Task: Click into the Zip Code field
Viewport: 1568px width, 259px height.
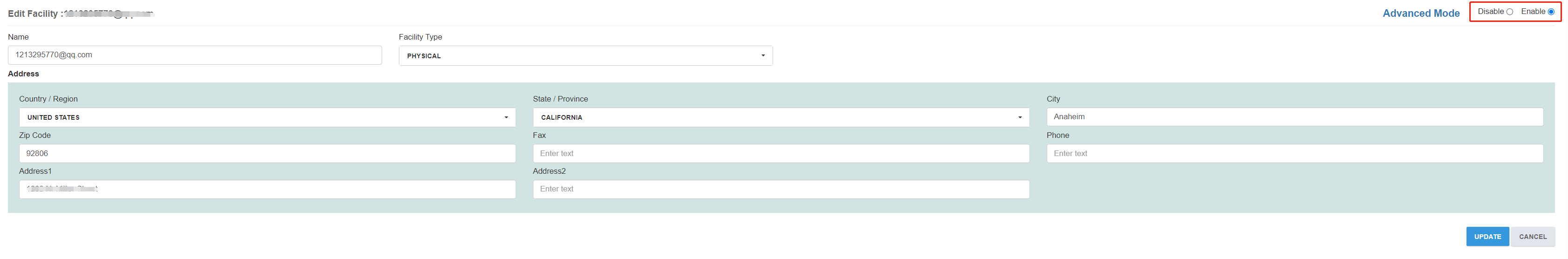Action: (x=267, y=153)
